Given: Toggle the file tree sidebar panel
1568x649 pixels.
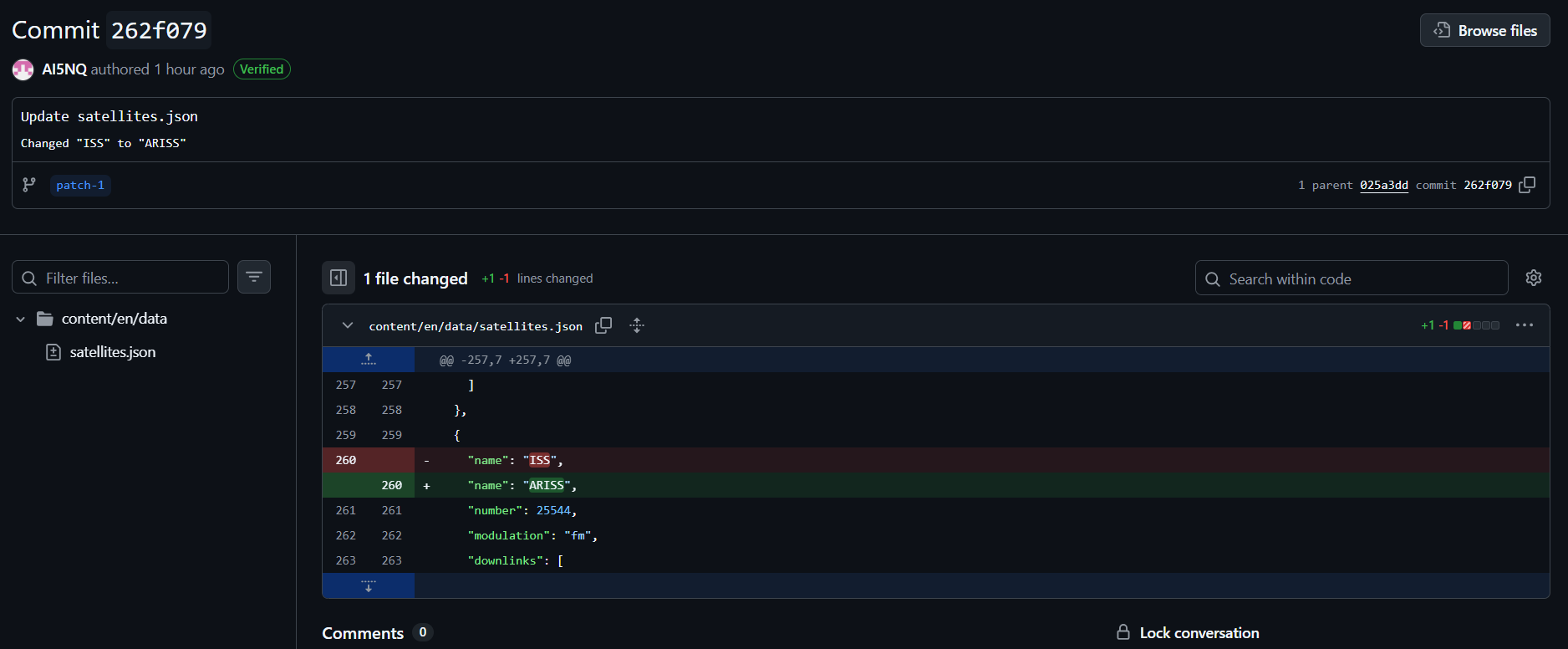Looking at the screenshot, I should click(339, 278).
